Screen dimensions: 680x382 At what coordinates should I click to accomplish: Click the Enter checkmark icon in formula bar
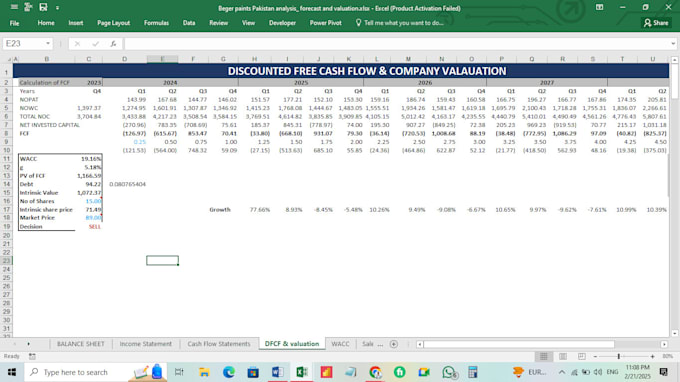pyautogui.click(x=95, y=44)
